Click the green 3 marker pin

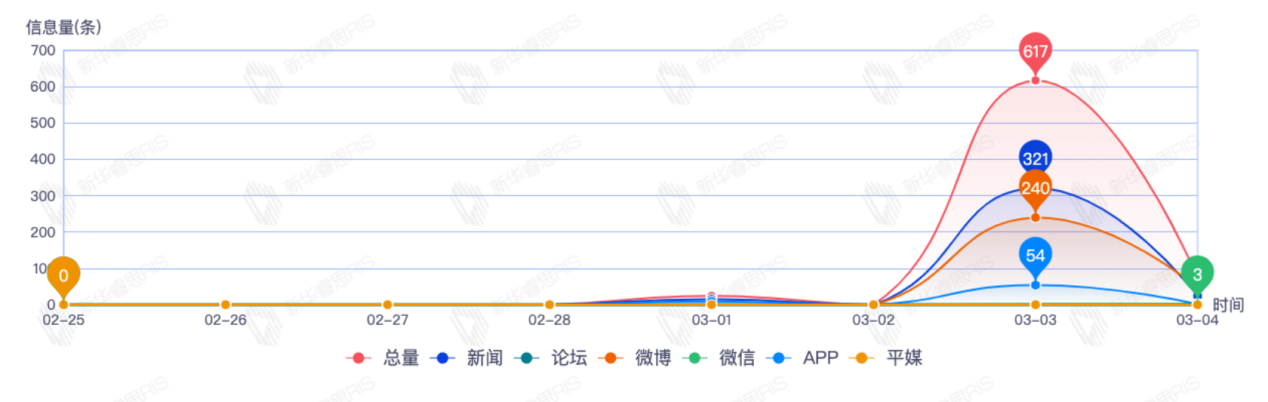(1197, 275)
